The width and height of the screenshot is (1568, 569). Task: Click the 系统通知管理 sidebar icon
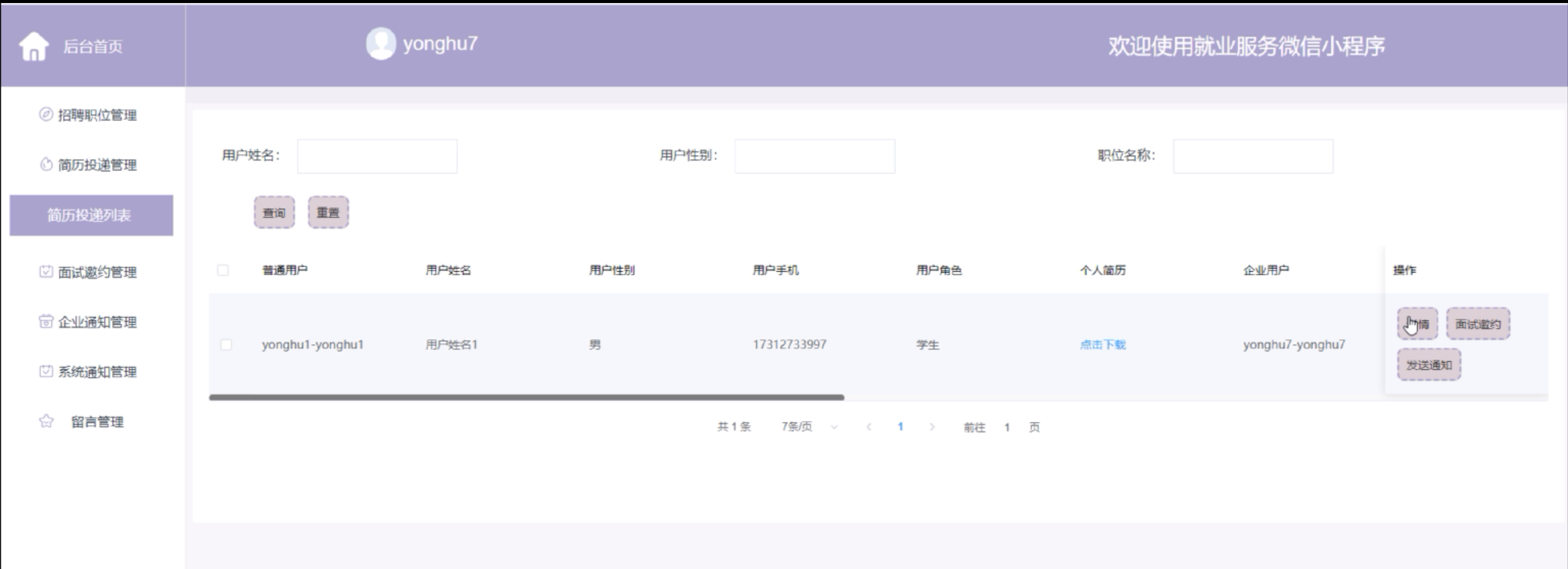45,371
